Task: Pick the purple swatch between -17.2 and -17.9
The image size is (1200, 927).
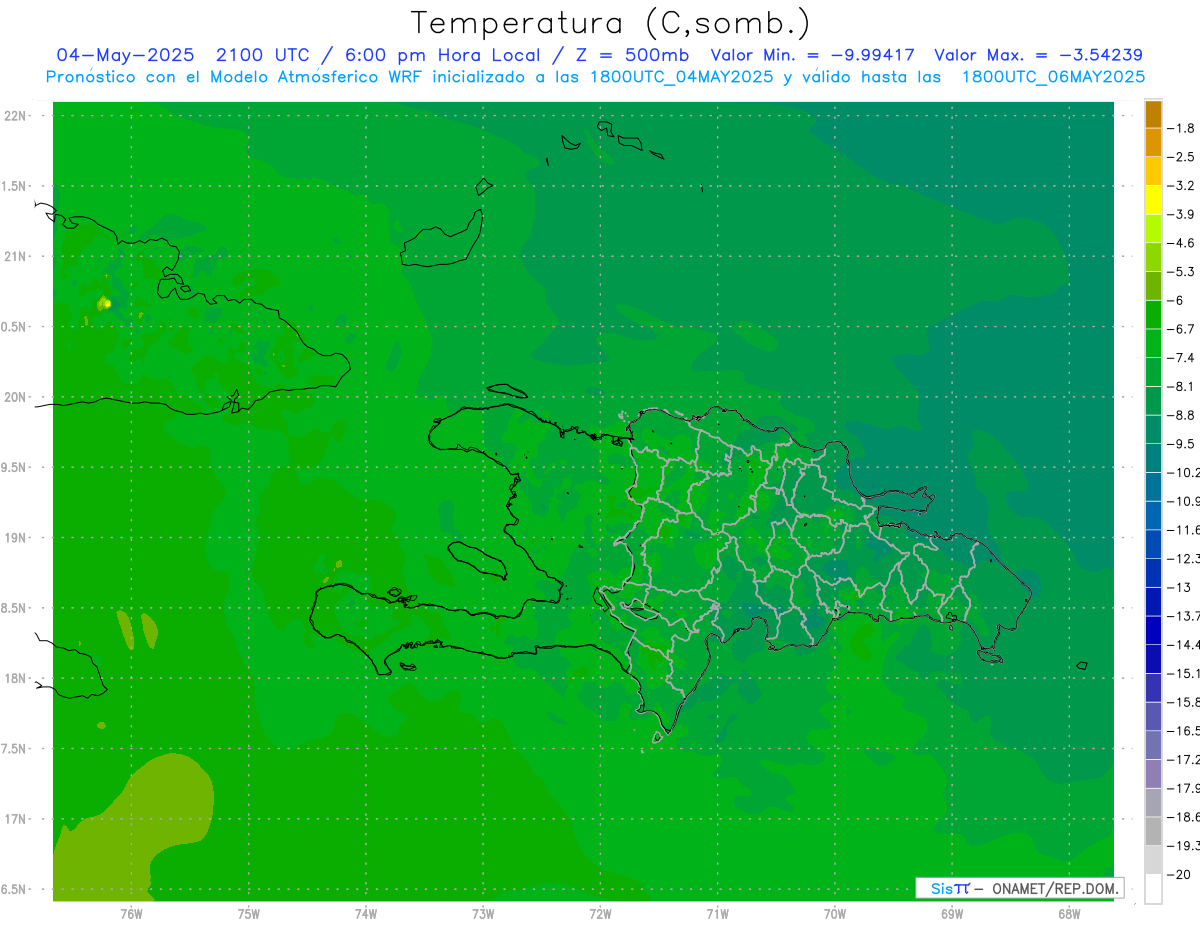Action: pyautogui.click(x=1154, y=774)
